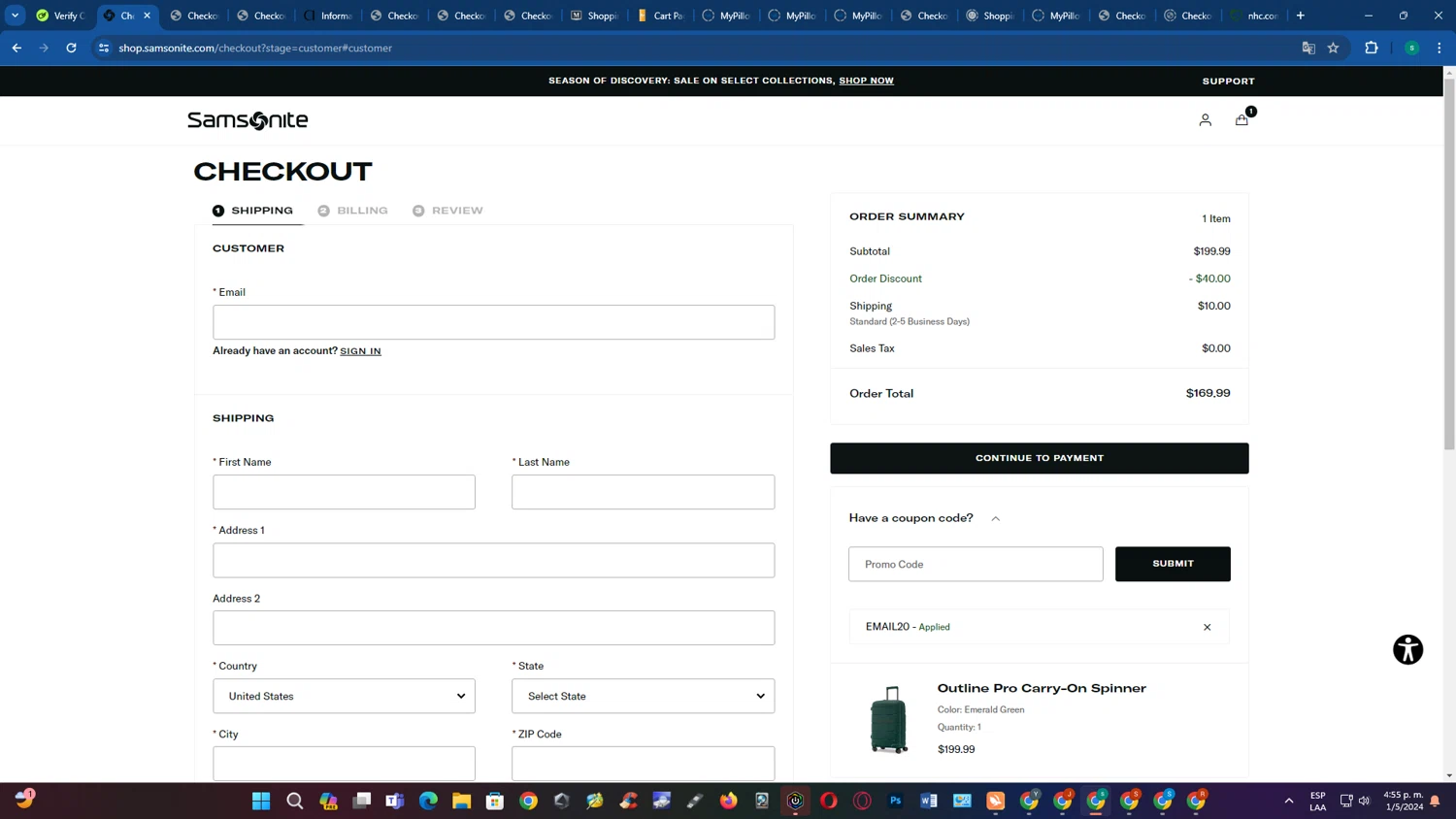Follow the Sign In link
The height and width of the screenshot is (819, 1456).
360,351
